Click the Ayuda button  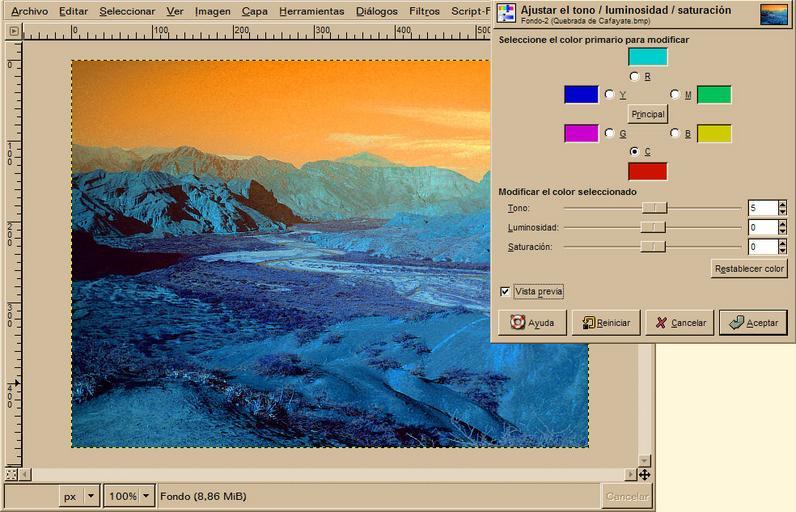coord(532,323)
